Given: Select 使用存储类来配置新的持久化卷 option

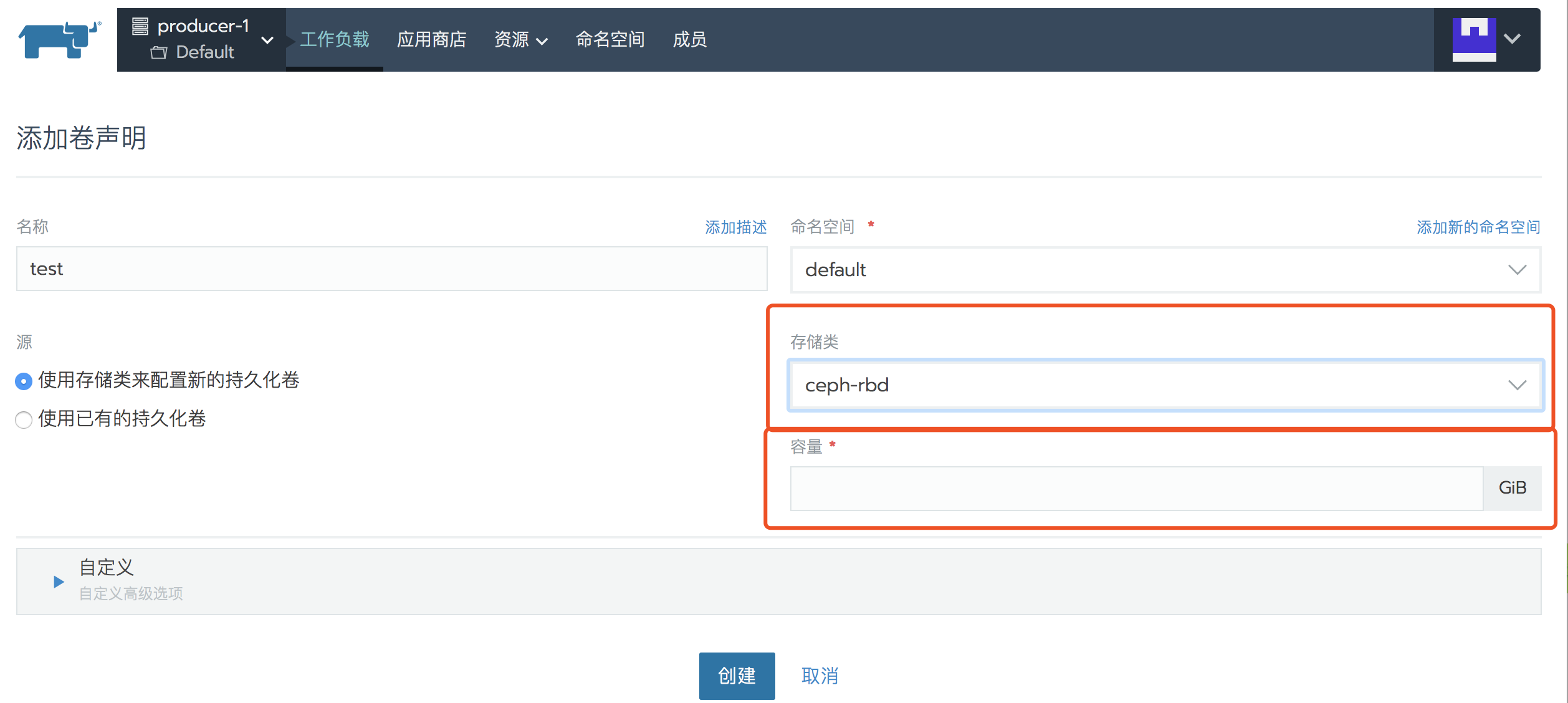Looking at the screenshot, I should click(23, 381).
